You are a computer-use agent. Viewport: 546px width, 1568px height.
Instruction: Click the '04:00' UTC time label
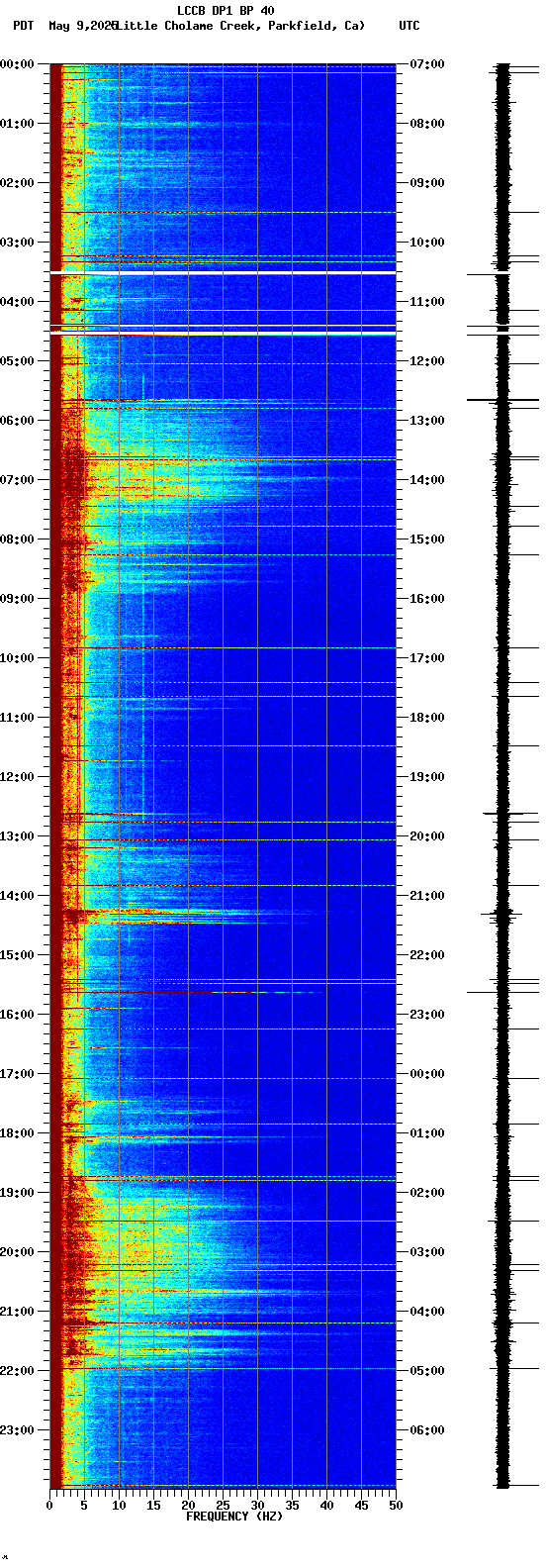pos(427,1312)
